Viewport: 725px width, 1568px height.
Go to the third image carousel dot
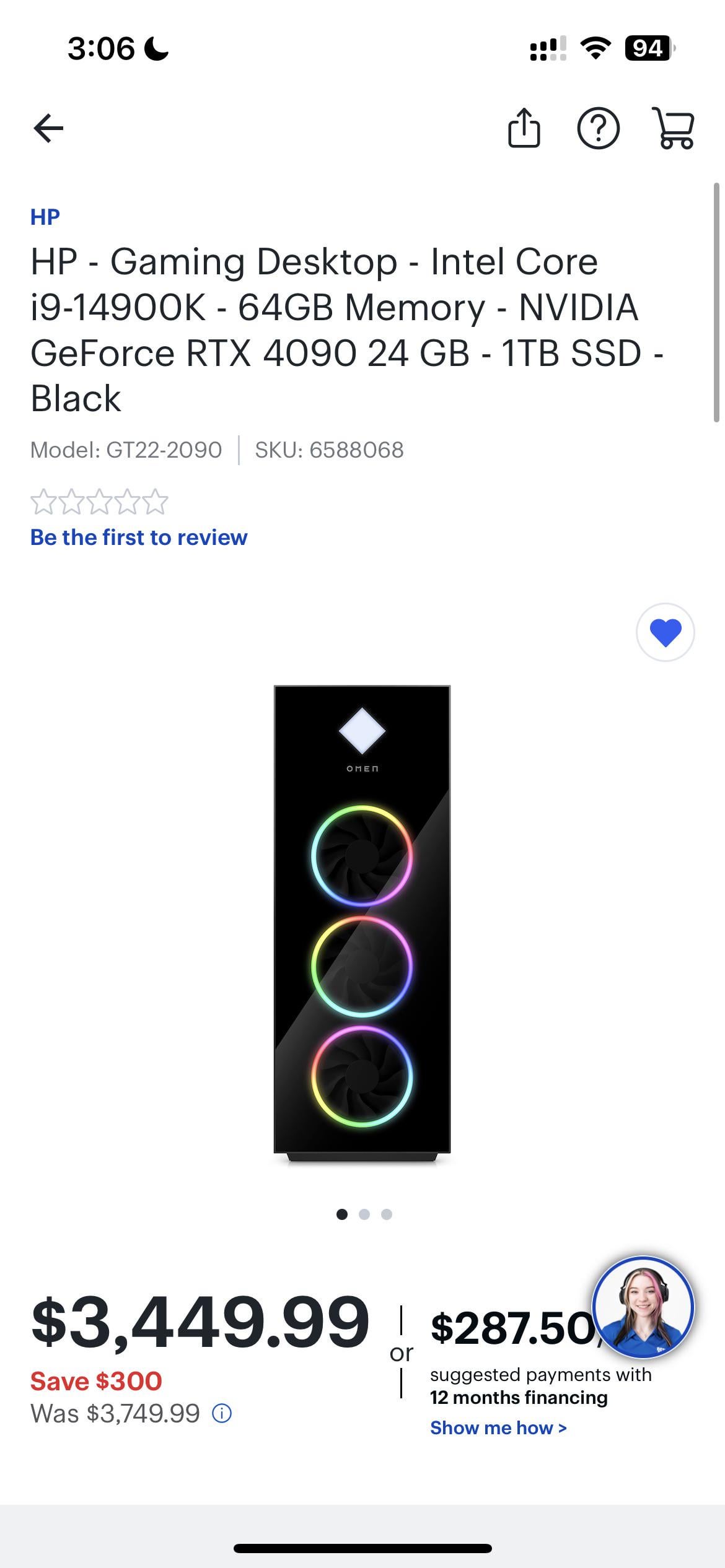click(x=387, y=1214)
